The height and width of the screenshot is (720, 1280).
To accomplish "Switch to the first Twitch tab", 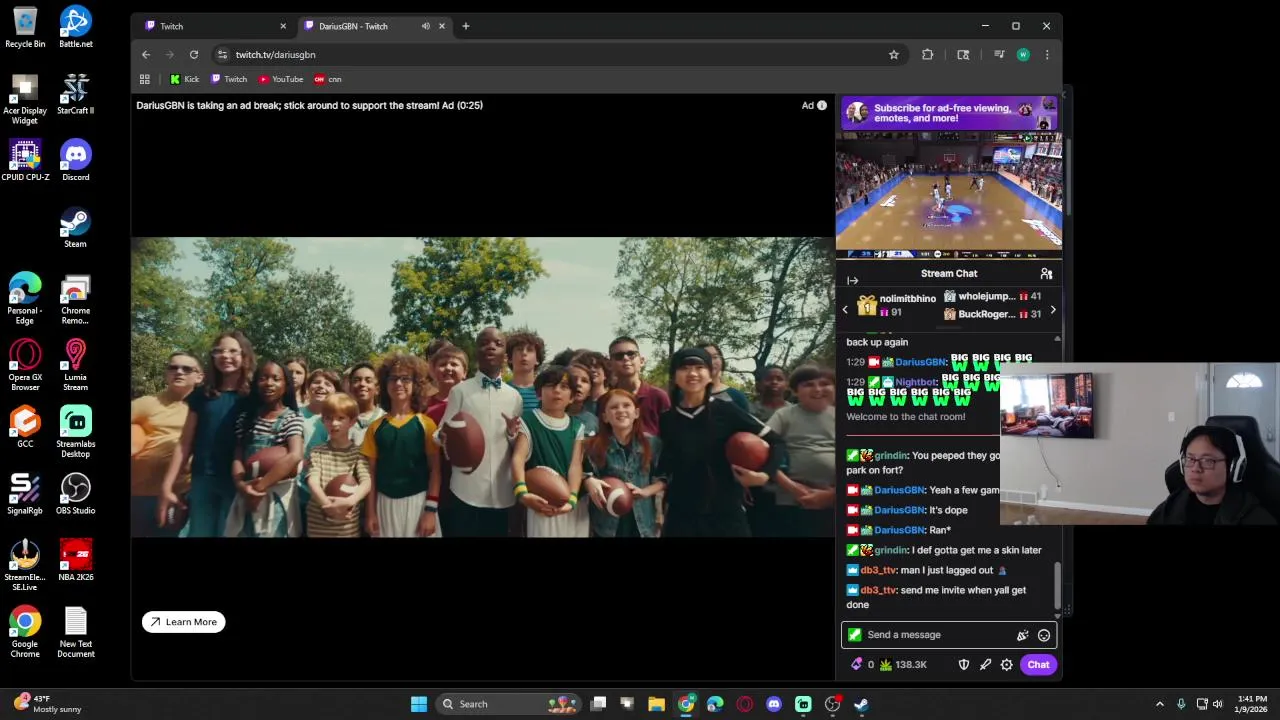I will pos(213,26).
